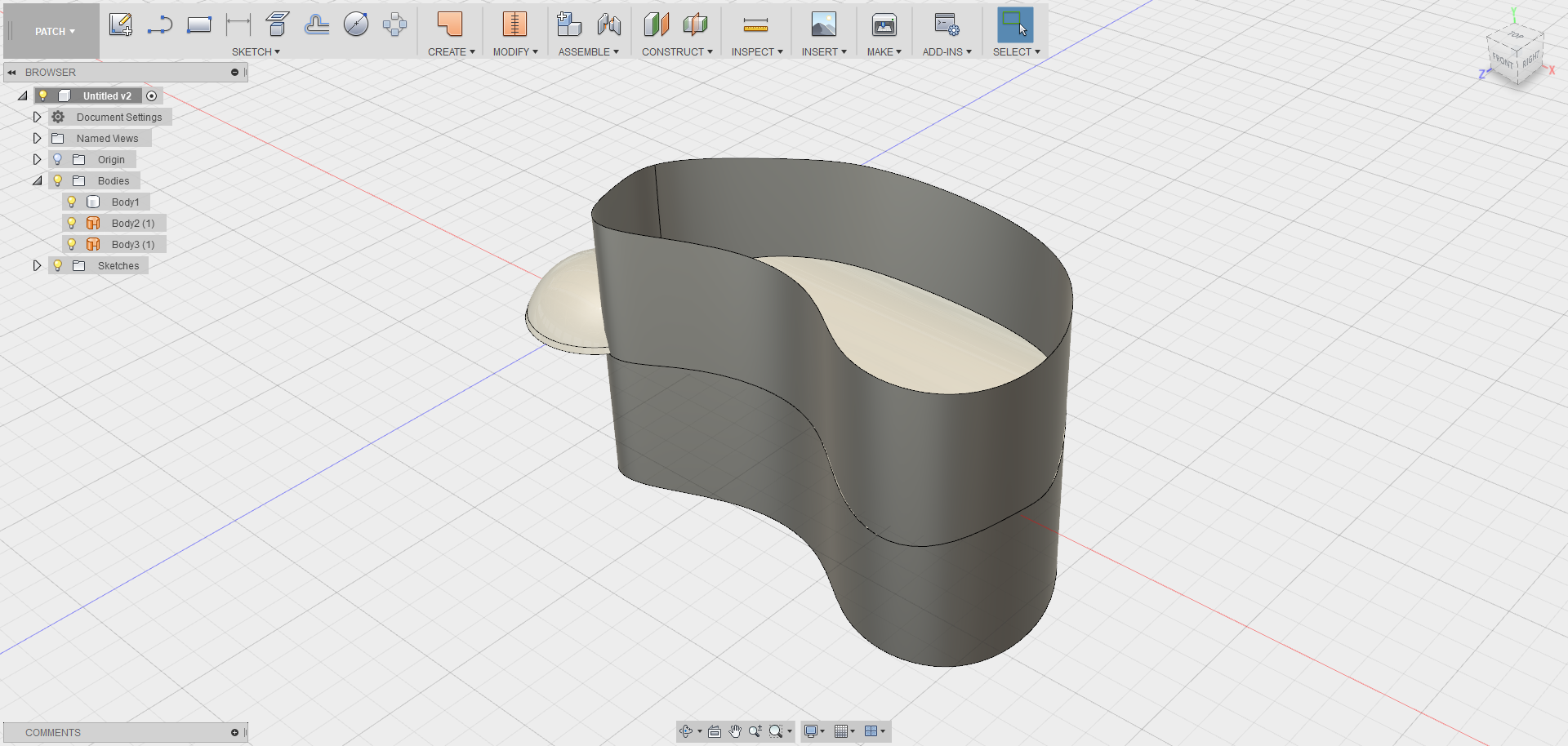The width and height of the screenshot is (1568, 746).
Task: Select the Pan tool in navigation bar
Action: pyautogui.click(x=733, y=731)
